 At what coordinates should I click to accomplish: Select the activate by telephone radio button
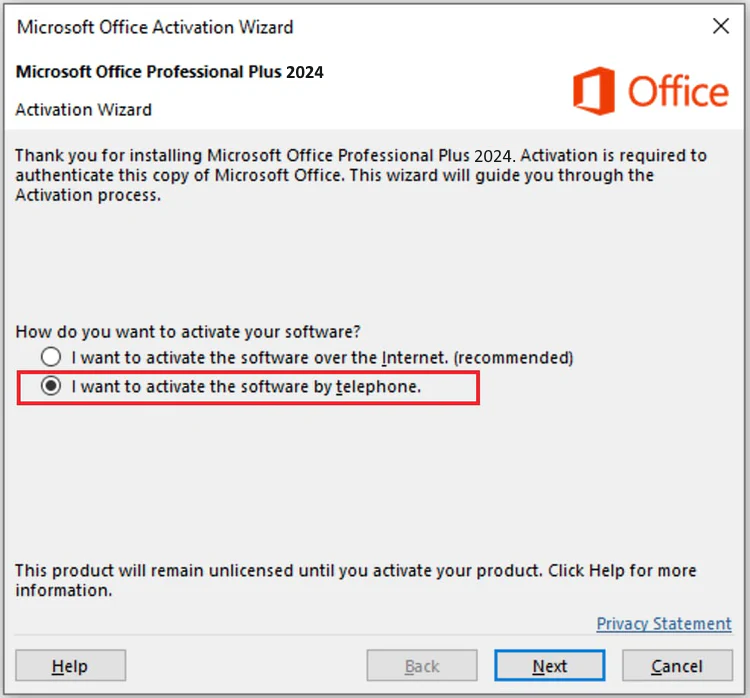[x=50, y=386]
